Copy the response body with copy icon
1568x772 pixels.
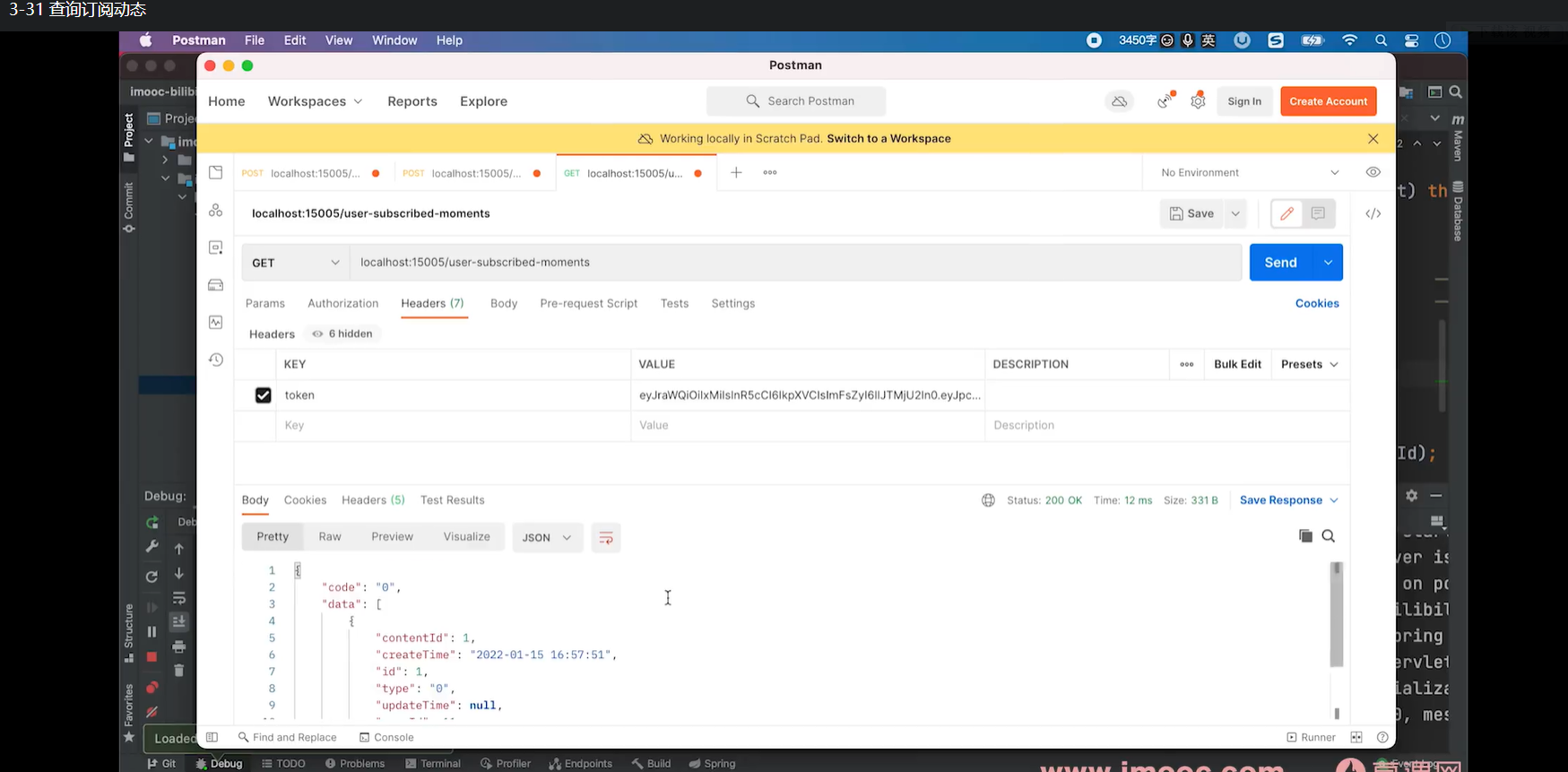pyautogui.click(x=1305, y=536)
